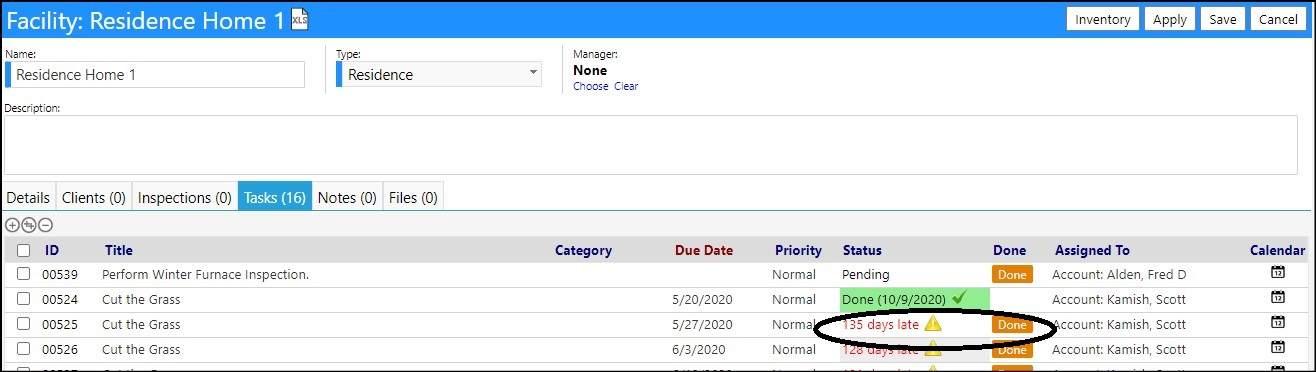Open the Type dropdown showing Residence
This screenshot has width=1316, height=372.
439,74
